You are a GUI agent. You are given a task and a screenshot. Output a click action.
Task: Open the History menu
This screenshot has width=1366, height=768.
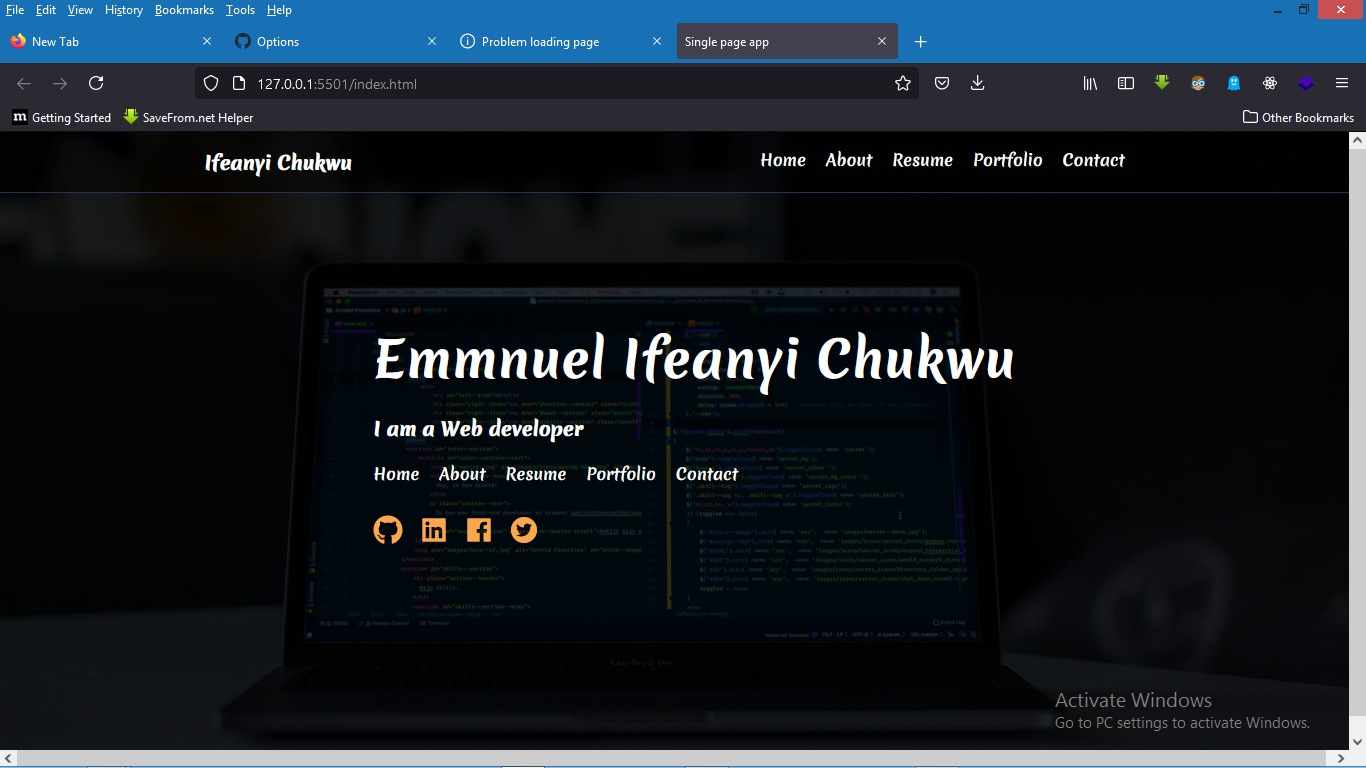click(x=124, y=10)
